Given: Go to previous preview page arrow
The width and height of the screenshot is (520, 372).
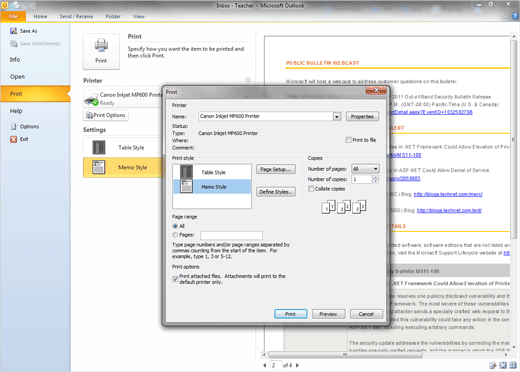Looking at the screenshot, I should [x=265, y=365].
